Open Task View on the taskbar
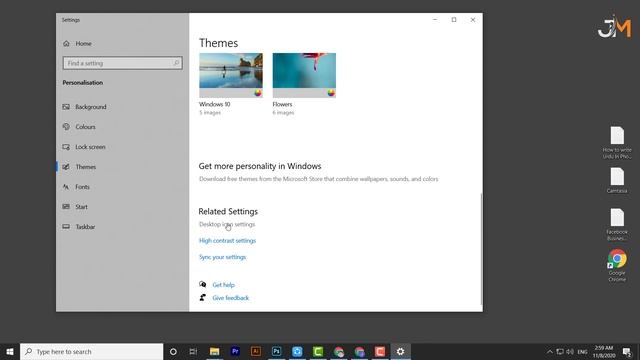Viewport: 640px width, 360px height. 193,351
